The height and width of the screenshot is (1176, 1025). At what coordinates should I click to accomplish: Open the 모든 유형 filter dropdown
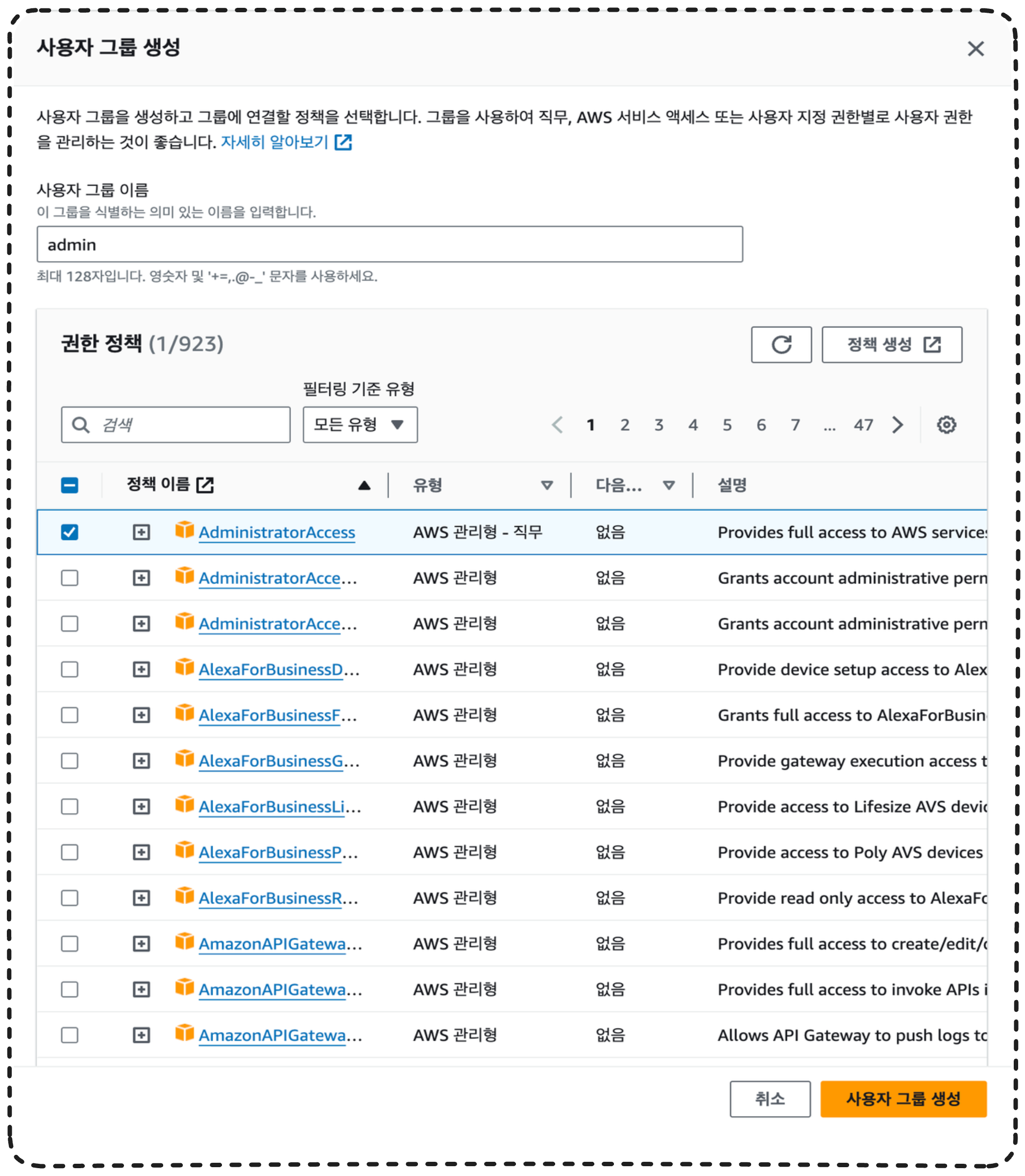(360, 424)
